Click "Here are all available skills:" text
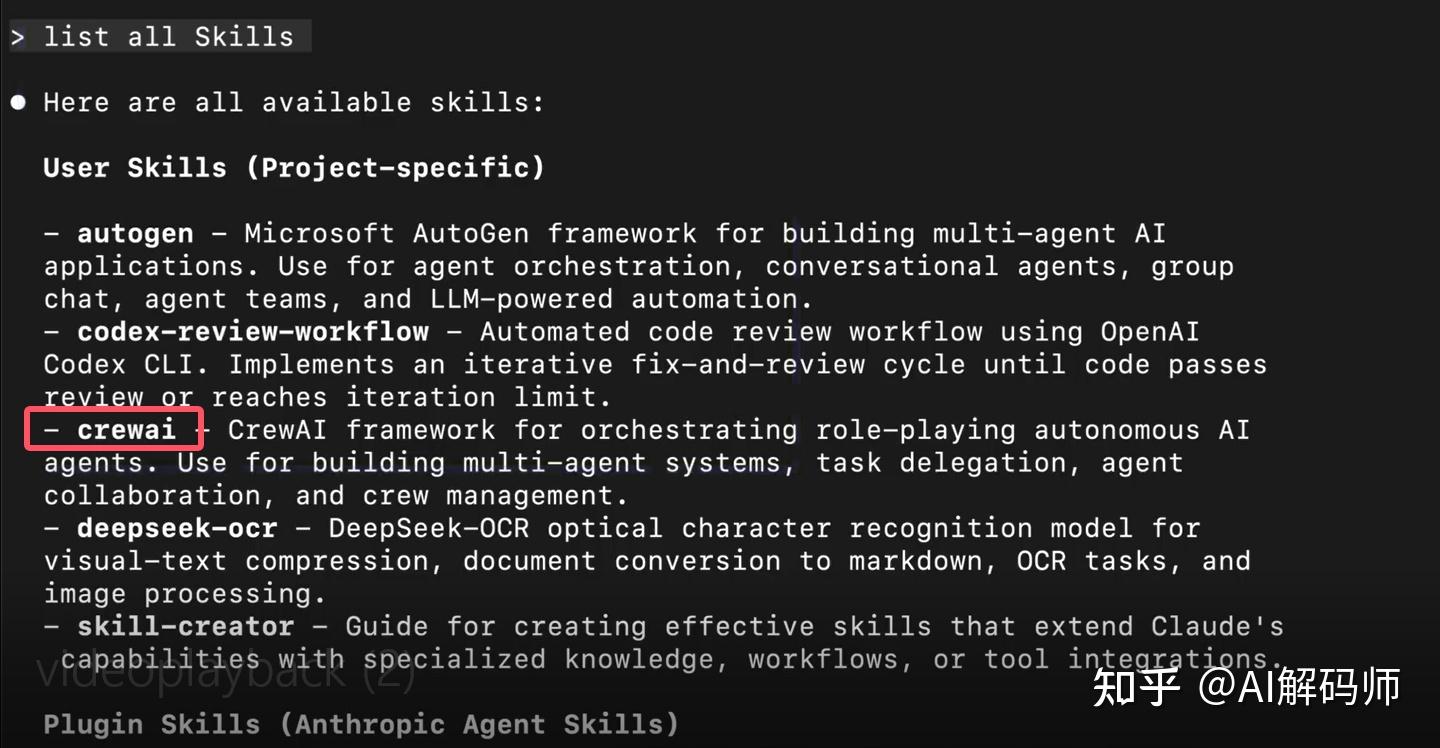The width and height of the screenshot is (1440, 748). (293, 102)
